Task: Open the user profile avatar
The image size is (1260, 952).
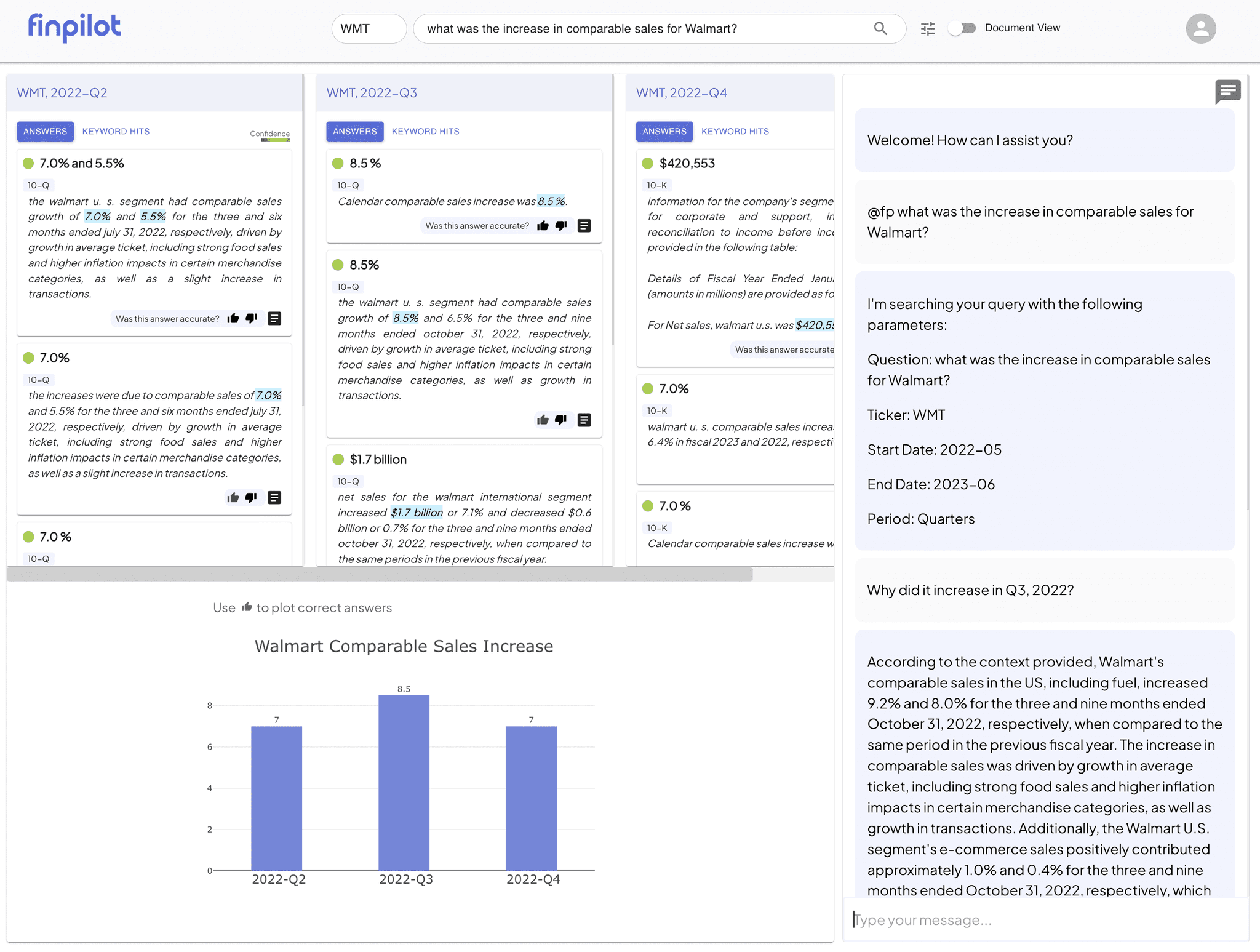Action: 1201,28
